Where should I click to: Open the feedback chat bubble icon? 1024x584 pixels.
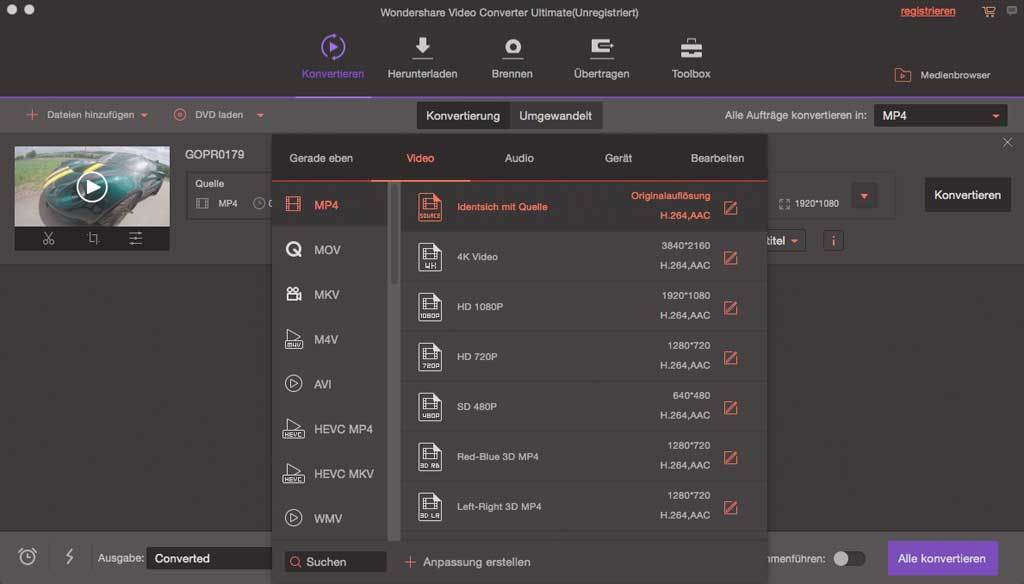[x=1012, y=11]
